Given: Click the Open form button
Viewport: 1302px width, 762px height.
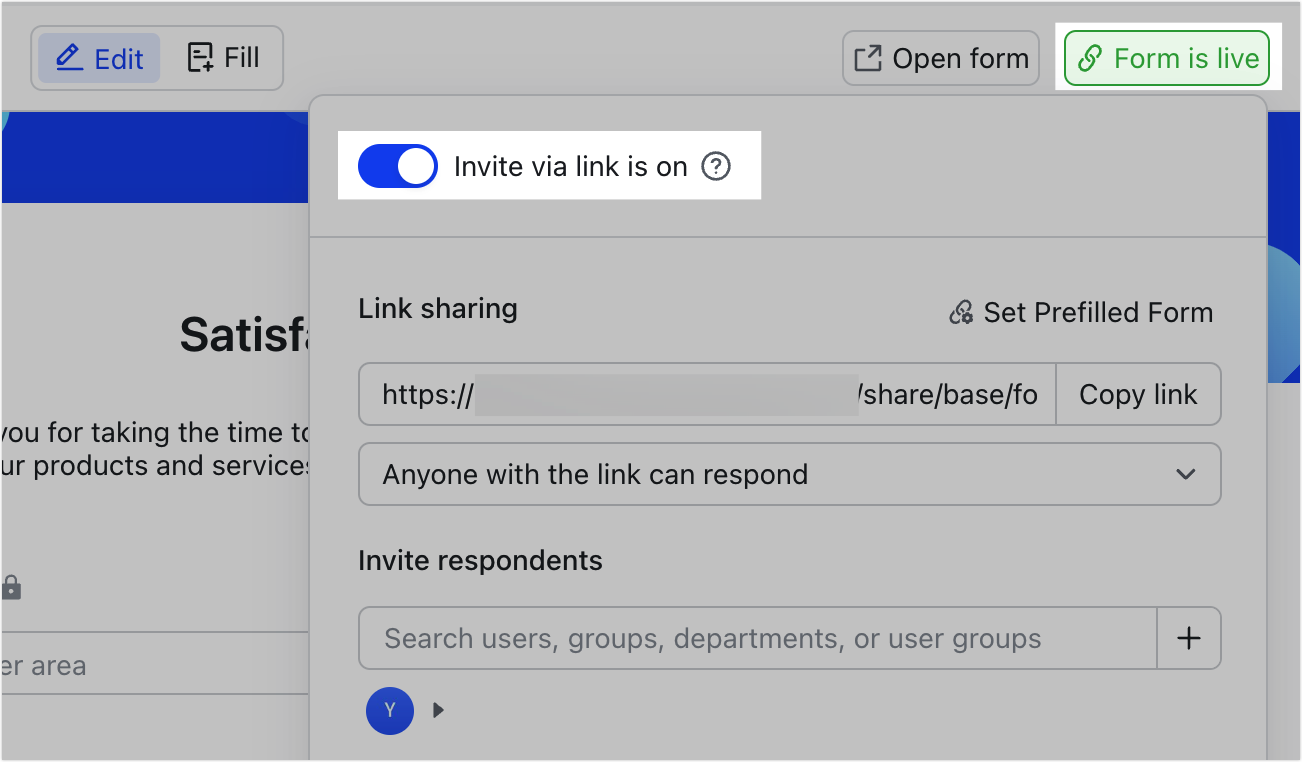Looking at the screenshot, I should 941,59.
